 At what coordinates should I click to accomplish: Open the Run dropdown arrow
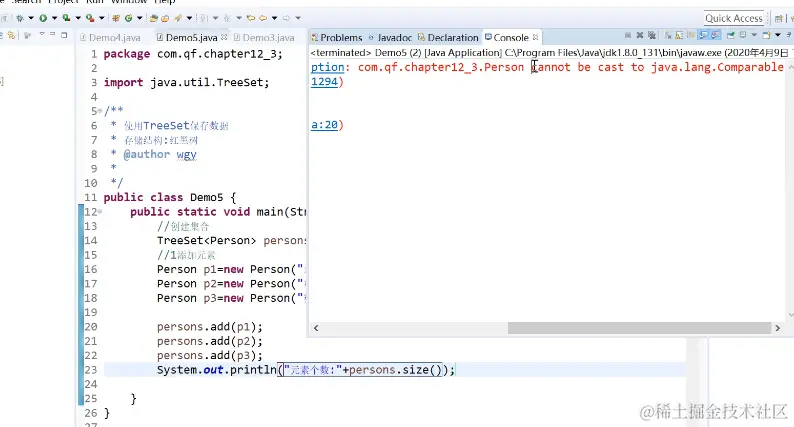54,18
